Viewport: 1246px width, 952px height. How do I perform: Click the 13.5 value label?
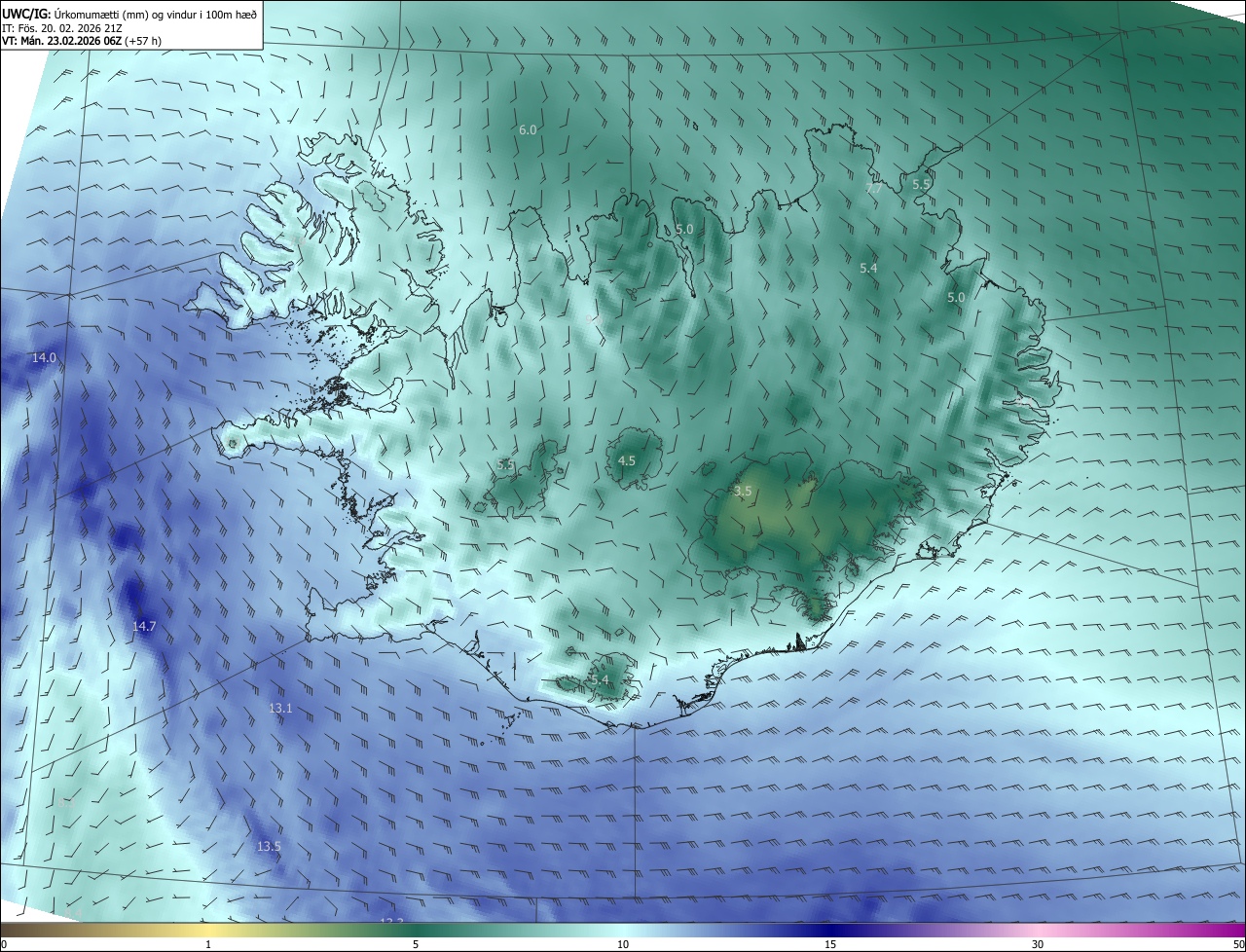click(x=269, y=846)
